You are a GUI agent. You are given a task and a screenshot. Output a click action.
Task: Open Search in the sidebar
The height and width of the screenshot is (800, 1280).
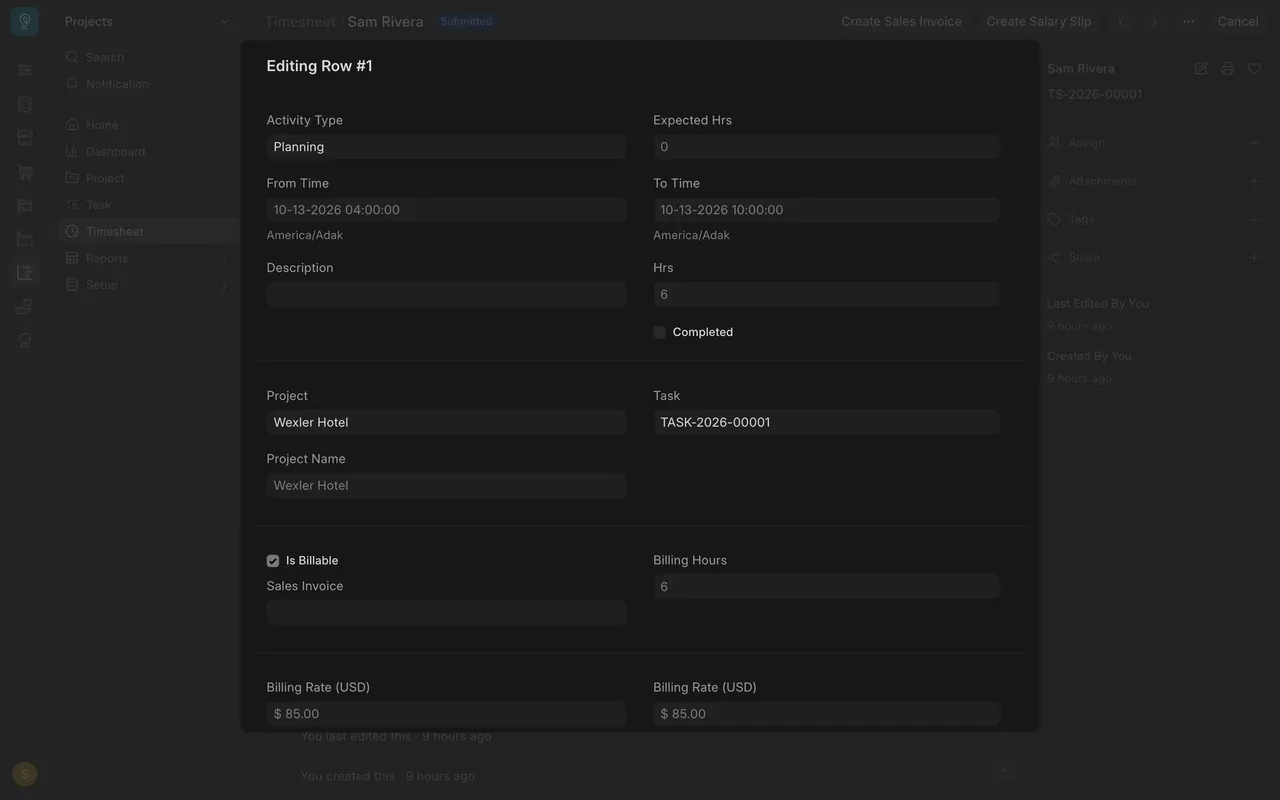(x=148, y=57)
